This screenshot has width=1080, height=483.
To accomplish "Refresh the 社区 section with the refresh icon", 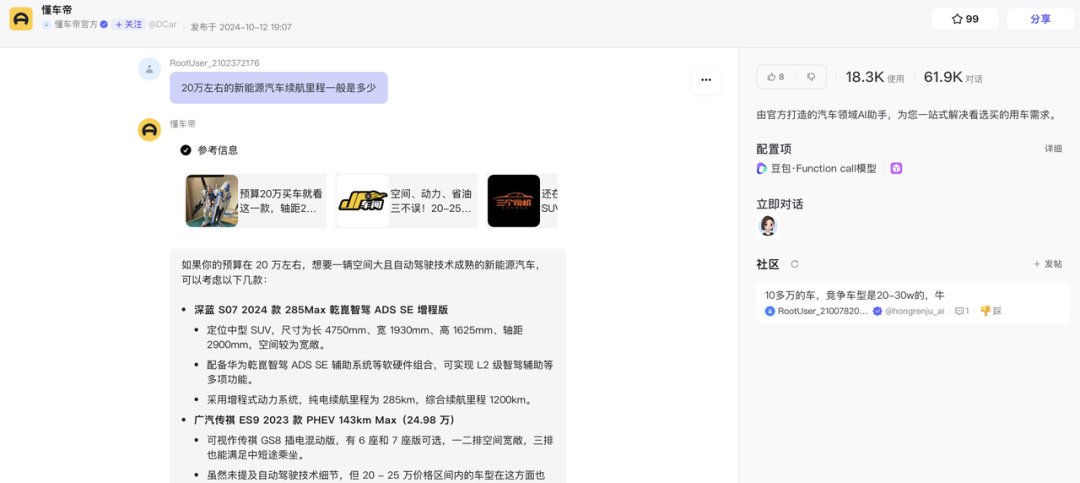I will click(794, 264).
